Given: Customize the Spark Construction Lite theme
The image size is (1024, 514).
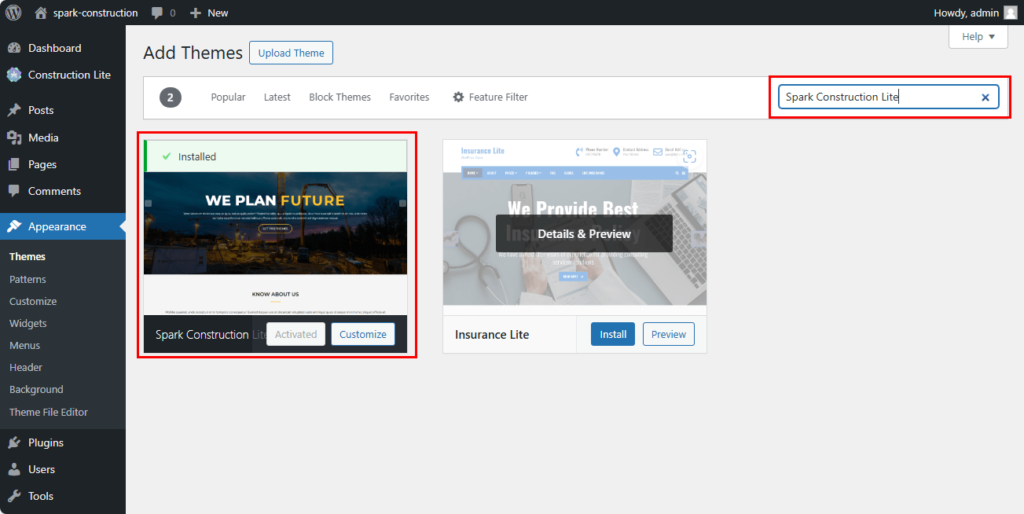Looking at the screenshot, I should 362,334.
